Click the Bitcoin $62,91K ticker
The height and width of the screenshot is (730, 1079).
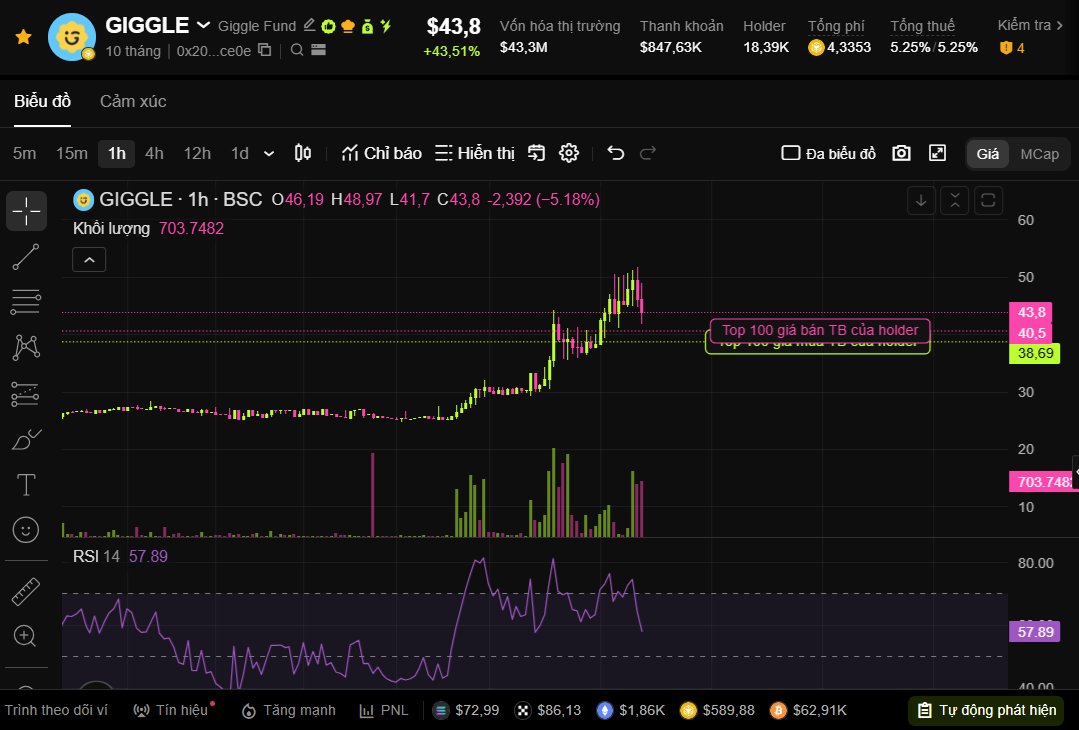809,710
